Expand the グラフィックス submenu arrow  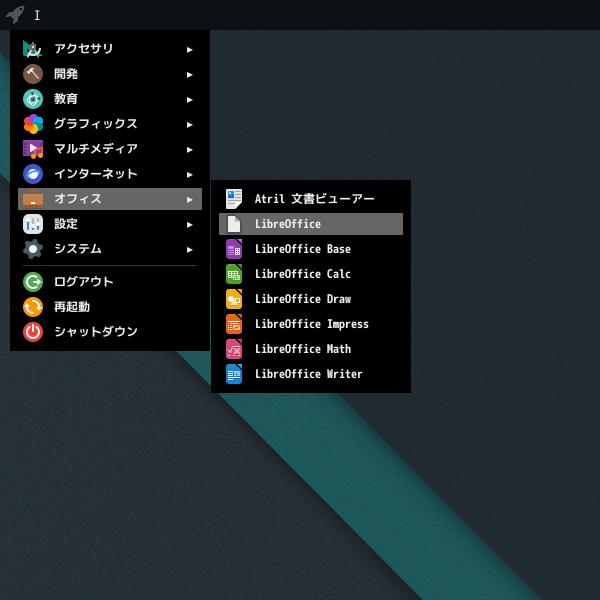[x=189, y=125]
